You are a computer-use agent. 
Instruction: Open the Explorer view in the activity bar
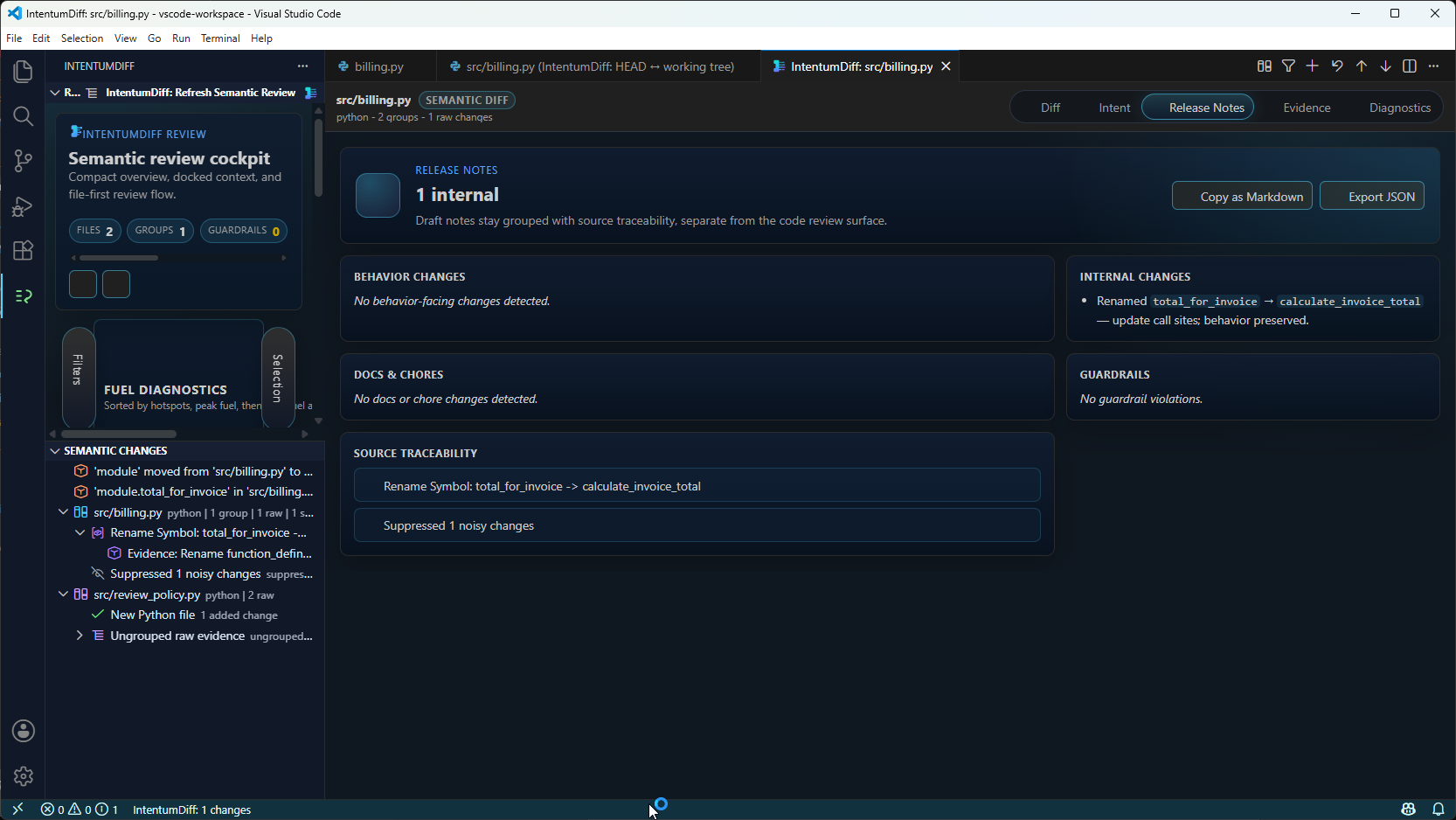[23, 72]
